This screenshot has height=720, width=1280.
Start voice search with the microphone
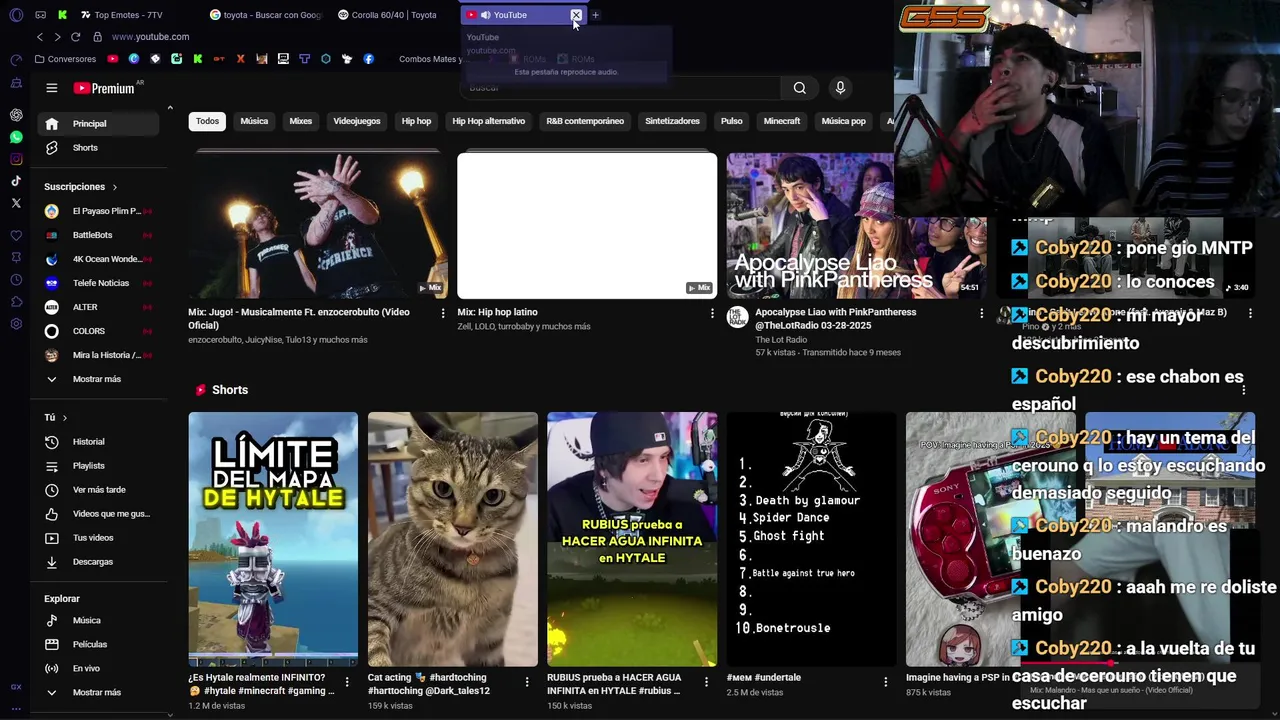click(x=840, y=88)
